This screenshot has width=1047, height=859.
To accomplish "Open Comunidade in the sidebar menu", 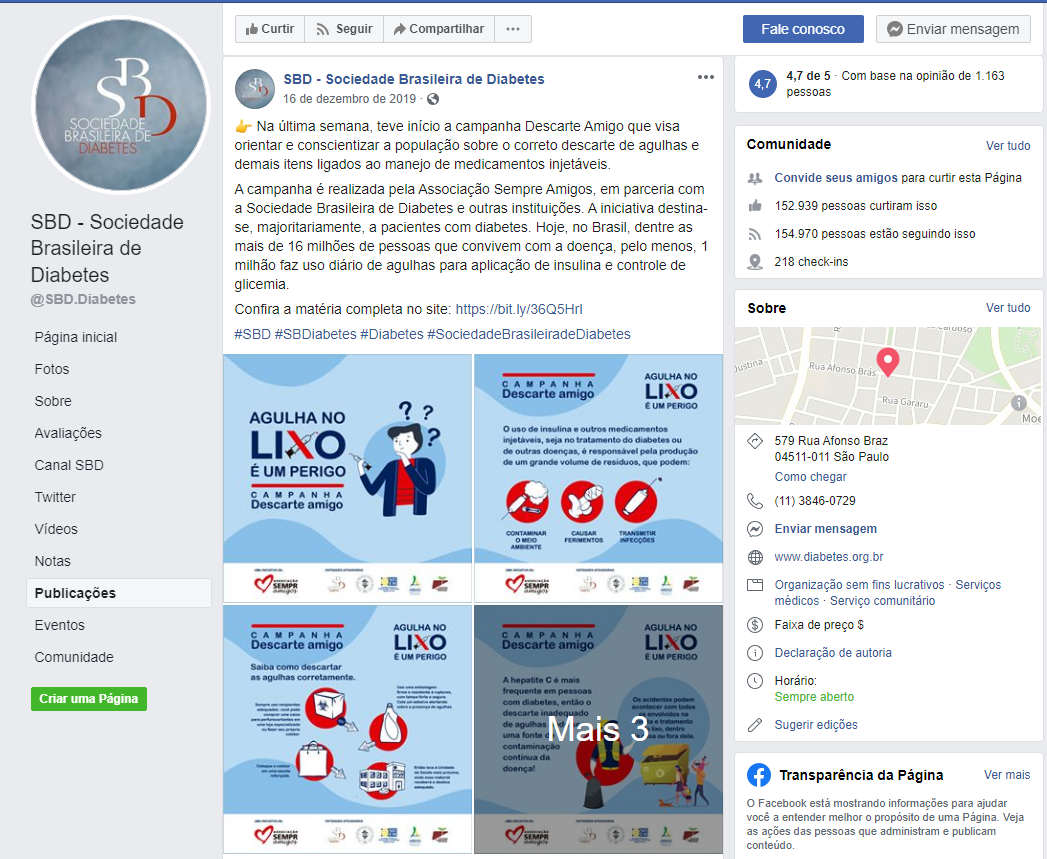I will 74,658.
